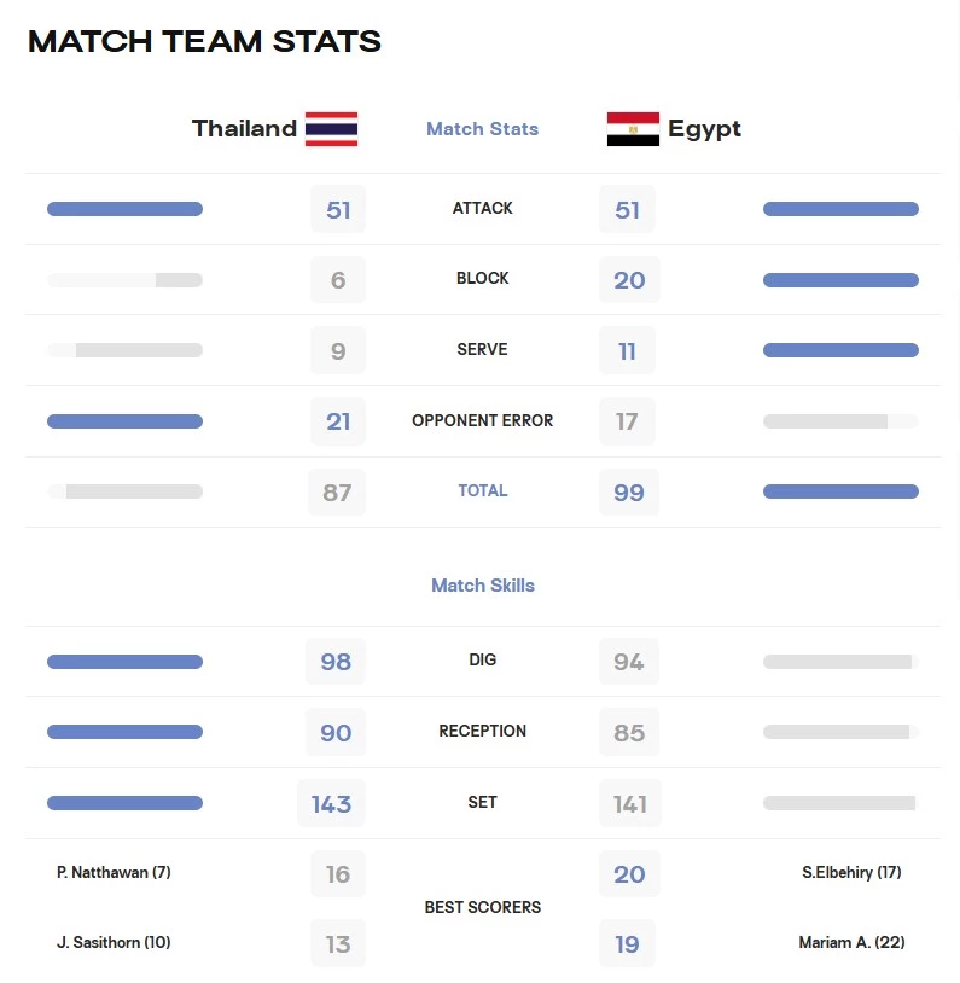Open P. Natthawan (7) player link
This screenshot has height=983, width=960.
113,872
